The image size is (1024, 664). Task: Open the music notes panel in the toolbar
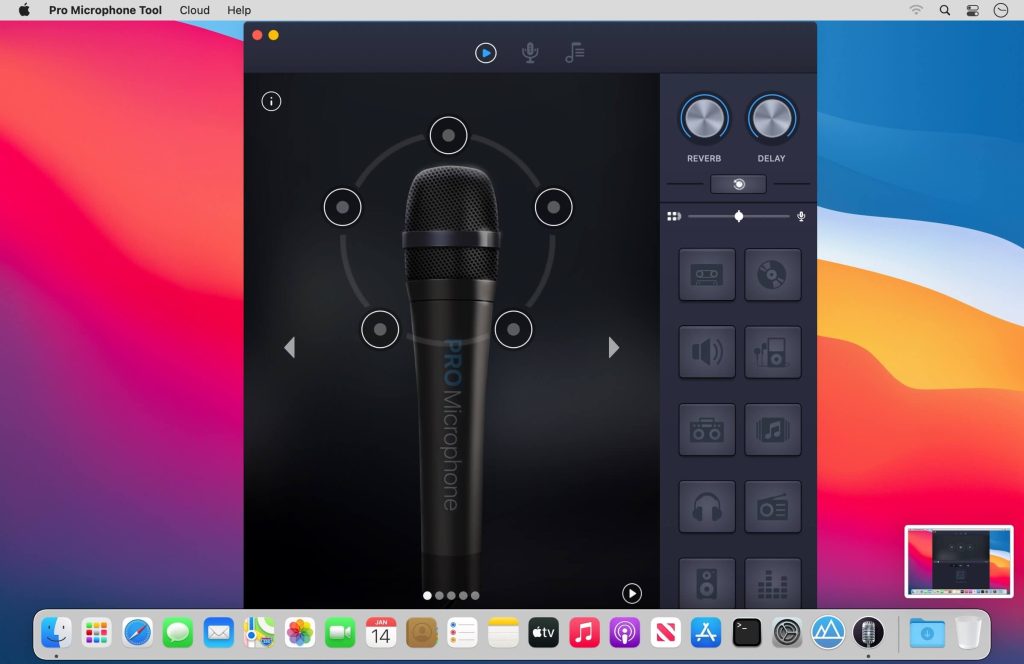click(x=574, y=53)
